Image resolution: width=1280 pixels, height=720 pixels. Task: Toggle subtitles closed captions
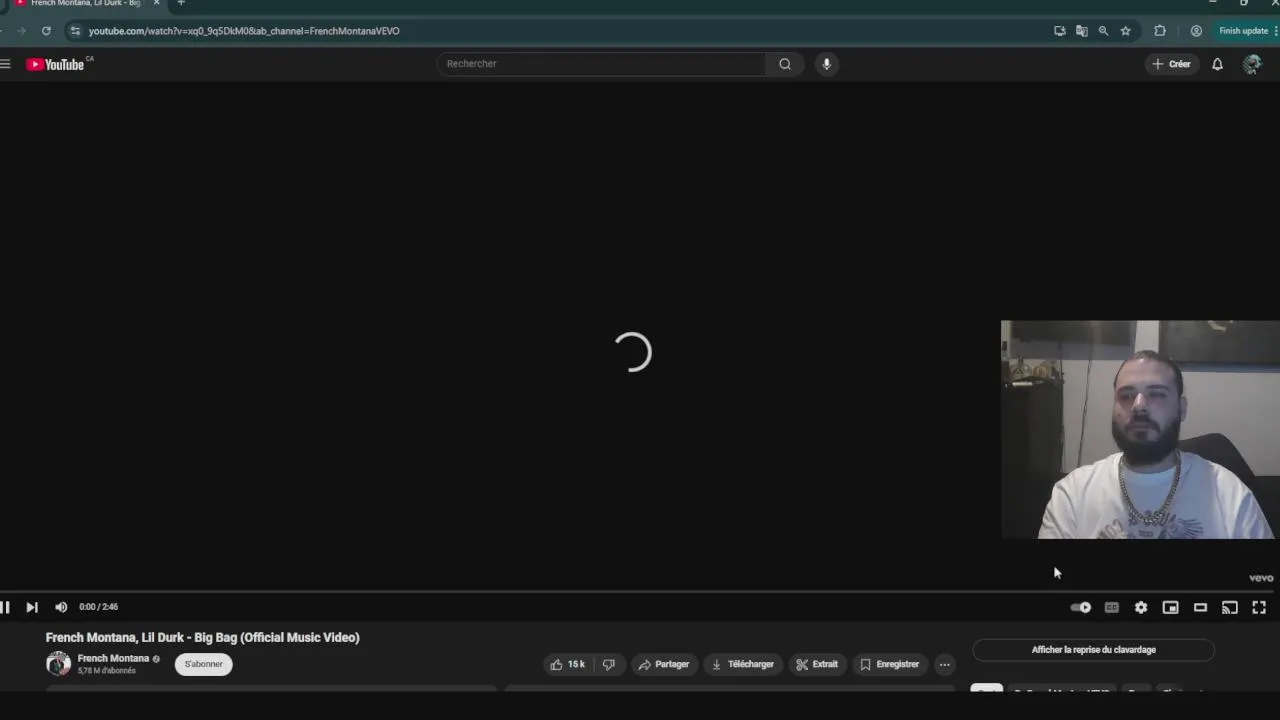pyautogui.click(x=1111, y=607)
